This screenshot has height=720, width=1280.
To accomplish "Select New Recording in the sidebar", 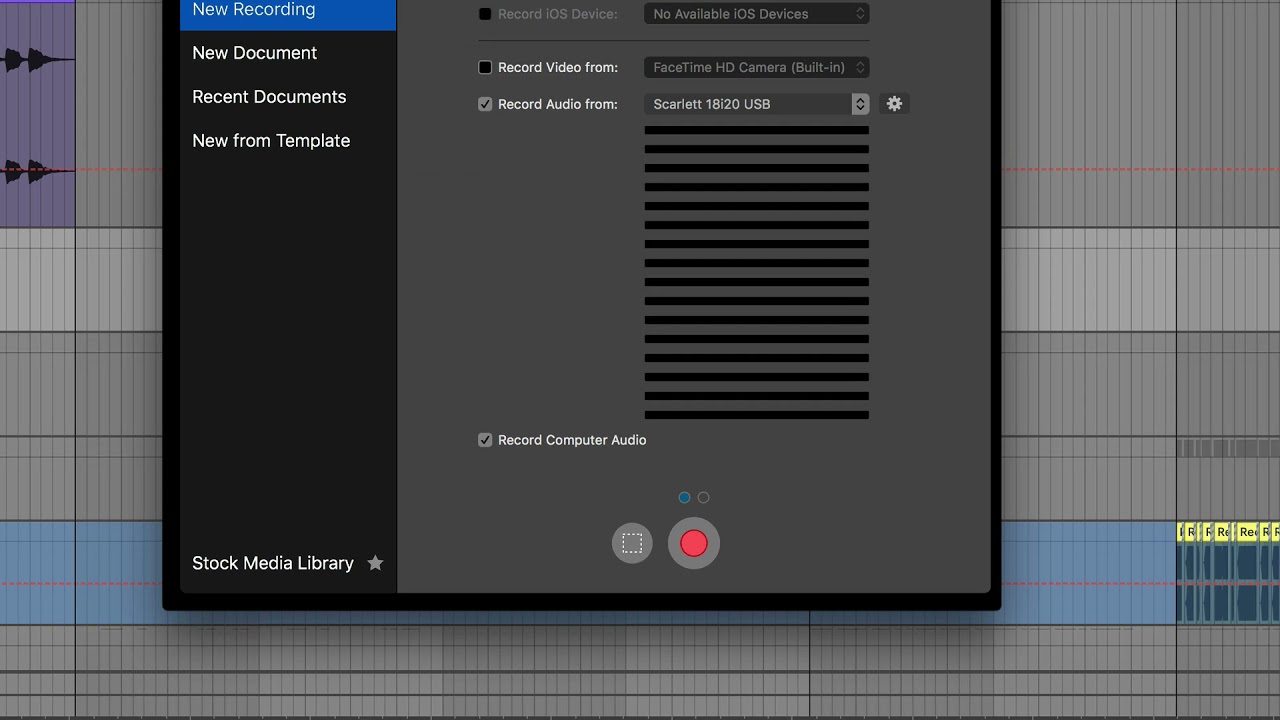I will coord(288,11).
